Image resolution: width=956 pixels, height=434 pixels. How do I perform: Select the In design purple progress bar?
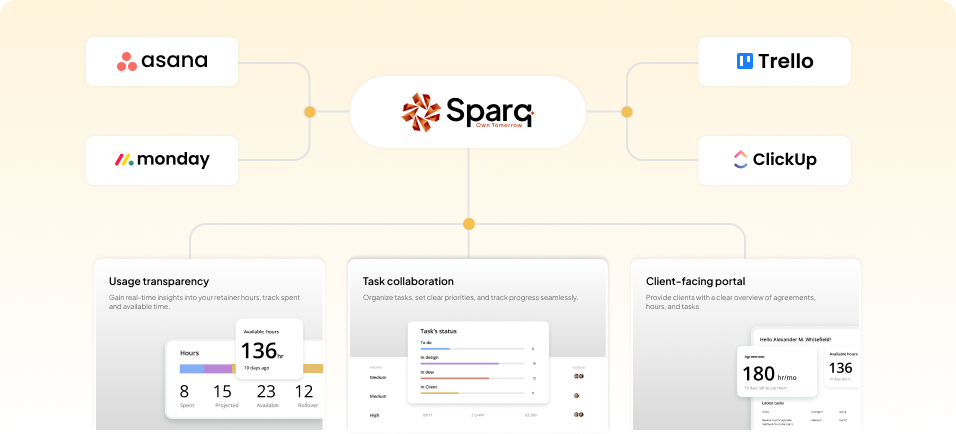click(472, 363)
